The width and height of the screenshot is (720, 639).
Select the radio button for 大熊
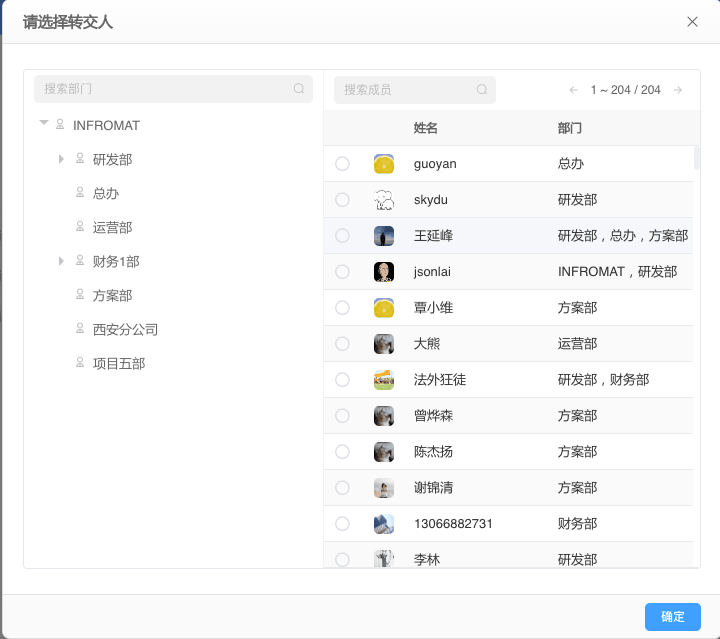pos(342,344)
